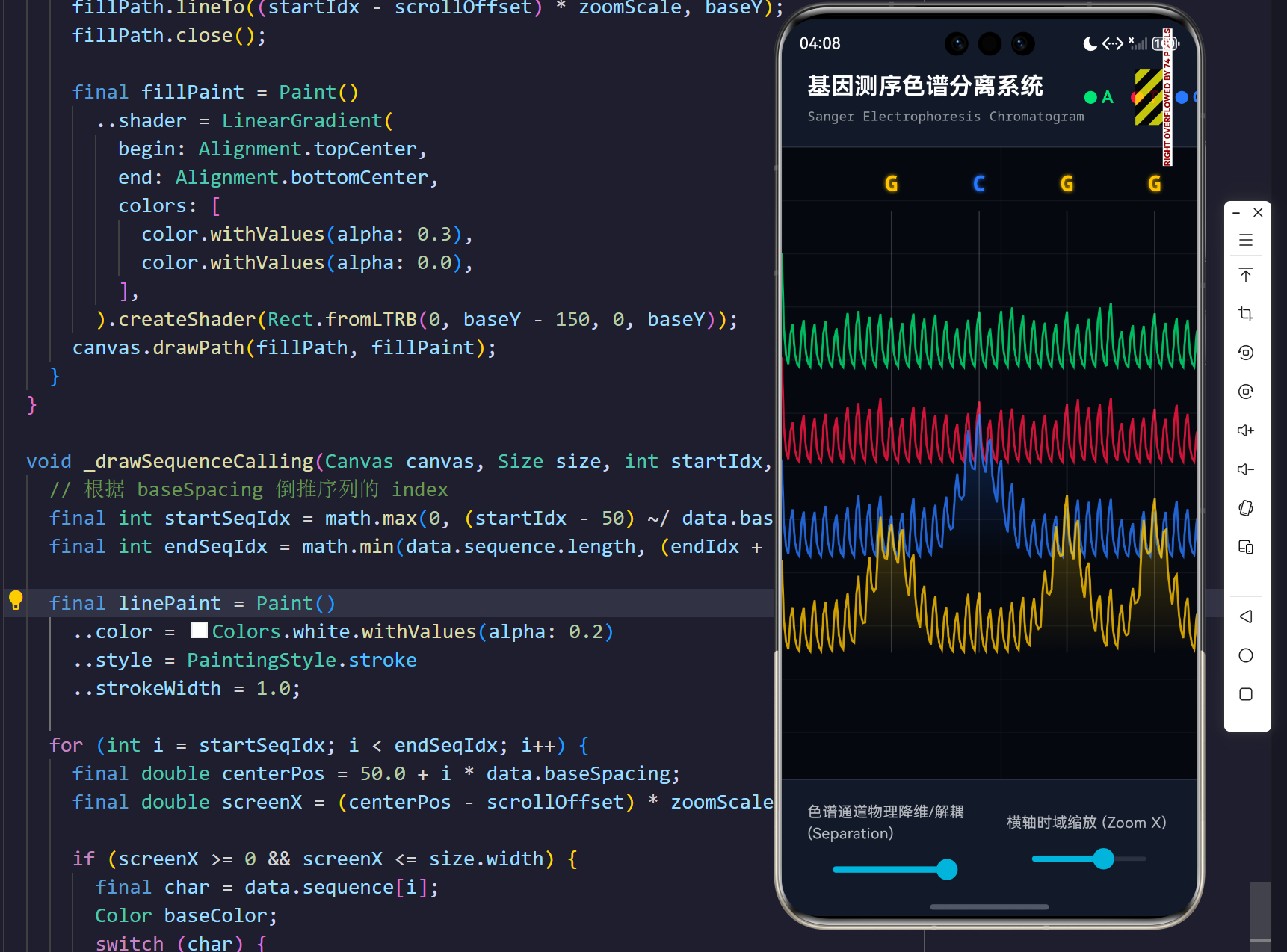This screenshot has width=1287, height=952.
Task: Click the strokeWidth = 1.0 line
Action: point(187,688)
